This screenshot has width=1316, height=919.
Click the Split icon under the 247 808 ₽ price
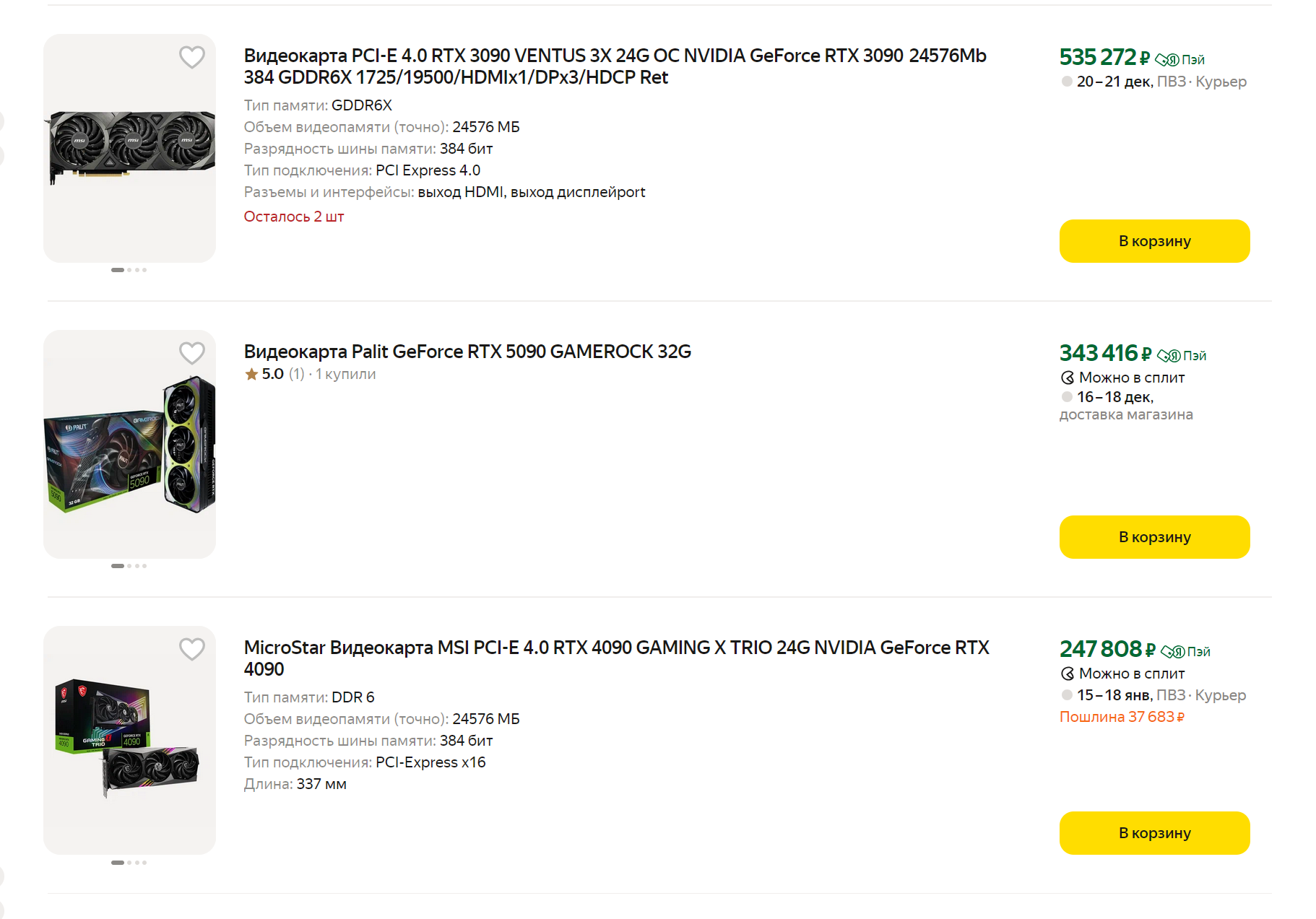point(1068,674)
